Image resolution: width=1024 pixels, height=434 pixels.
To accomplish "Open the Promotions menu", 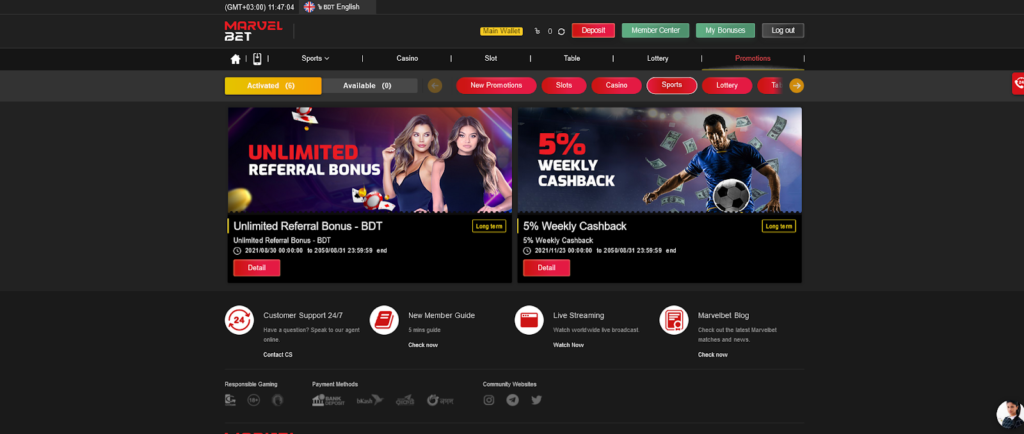I will pyautogui.click(x=752, y=59).
